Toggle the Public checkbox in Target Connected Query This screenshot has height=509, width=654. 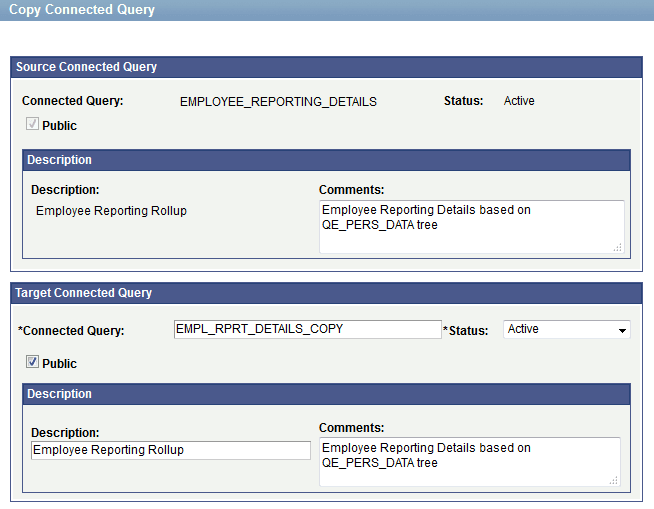[32, 361]
